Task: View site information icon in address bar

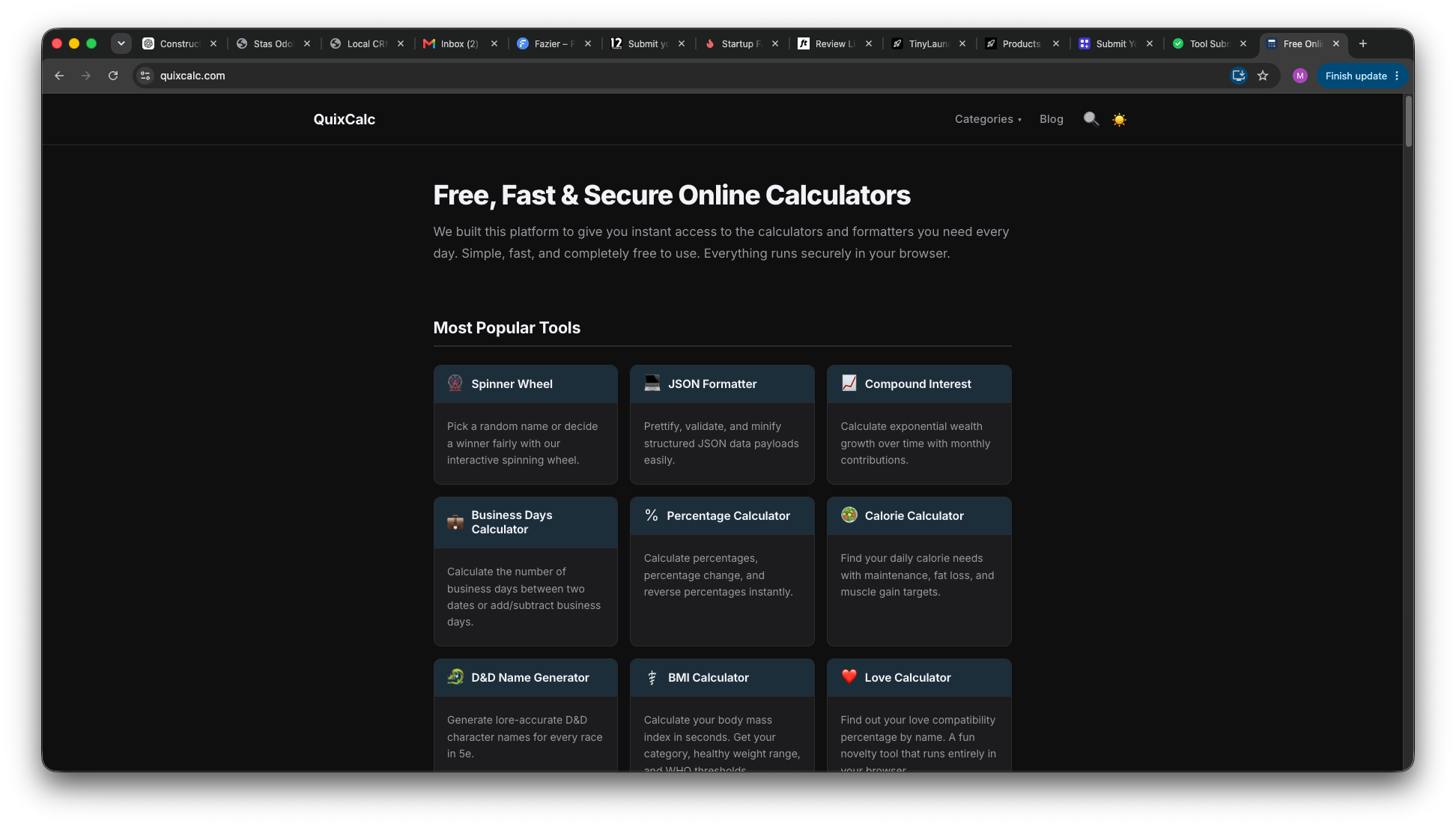Action: coord(145,76)
